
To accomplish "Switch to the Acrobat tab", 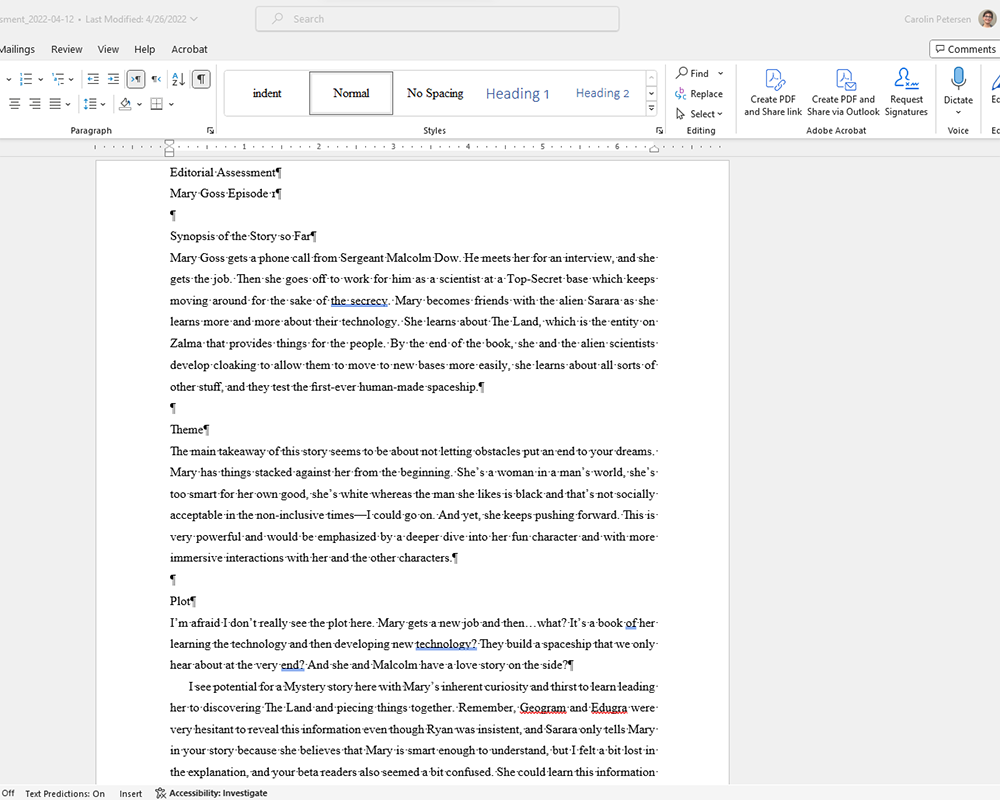I will coord(189,49).
